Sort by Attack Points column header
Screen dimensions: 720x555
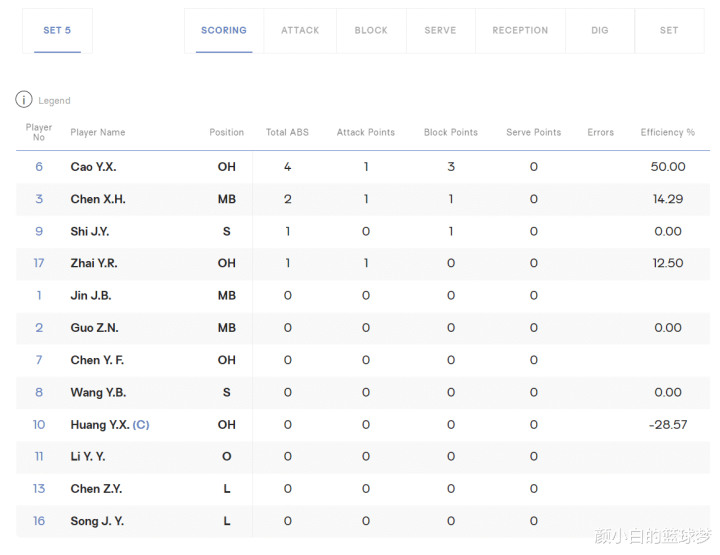(366, 132)
